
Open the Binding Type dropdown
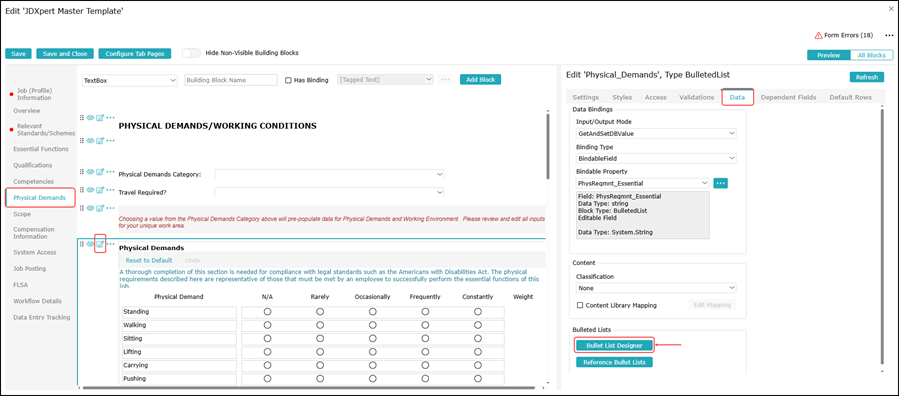[656, 158]
